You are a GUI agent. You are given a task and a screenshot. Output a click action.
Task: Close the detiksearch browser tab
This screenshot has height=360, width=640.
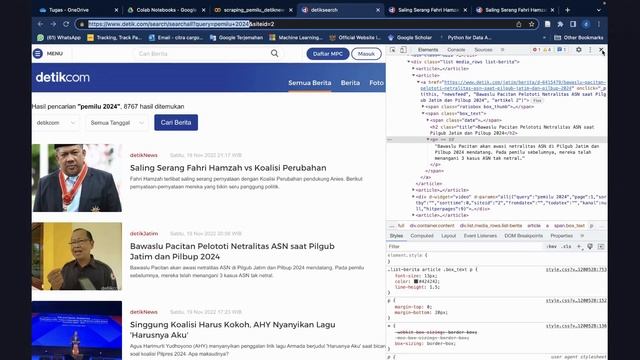378,10
